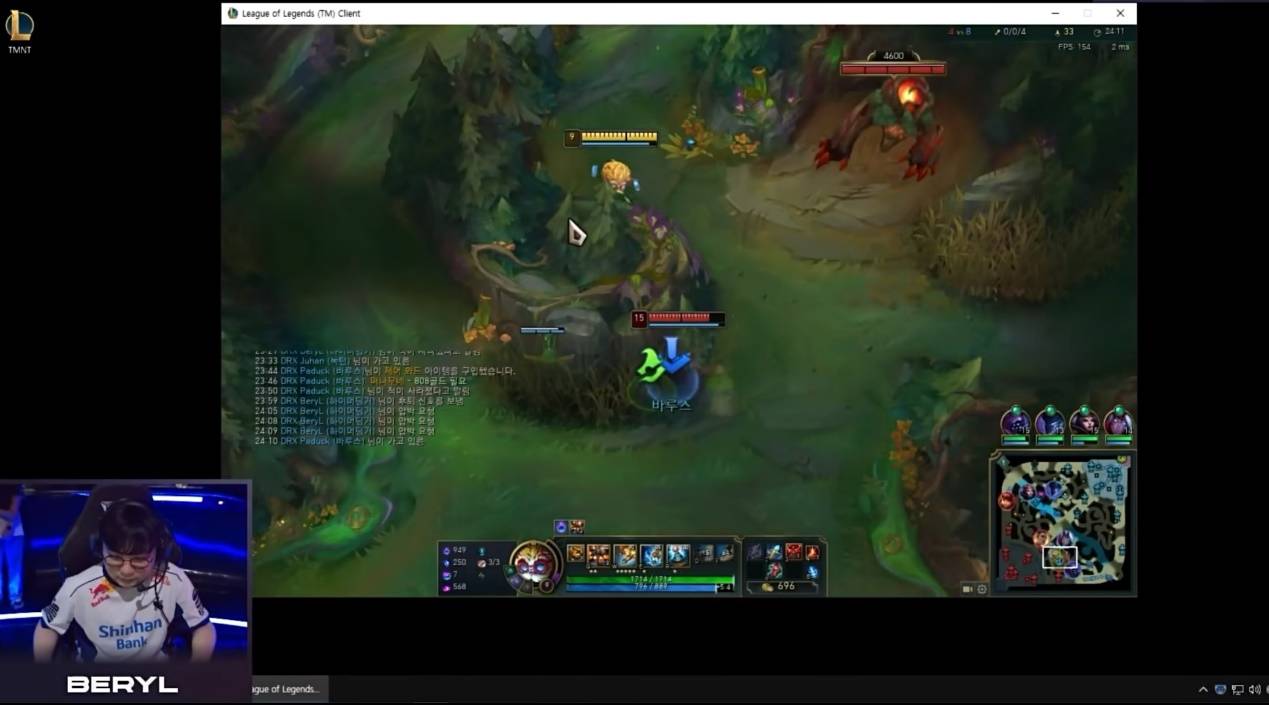1269x705 pixels.
Task: Open the League of Legends taskbar button
Action: coord(288,689)
